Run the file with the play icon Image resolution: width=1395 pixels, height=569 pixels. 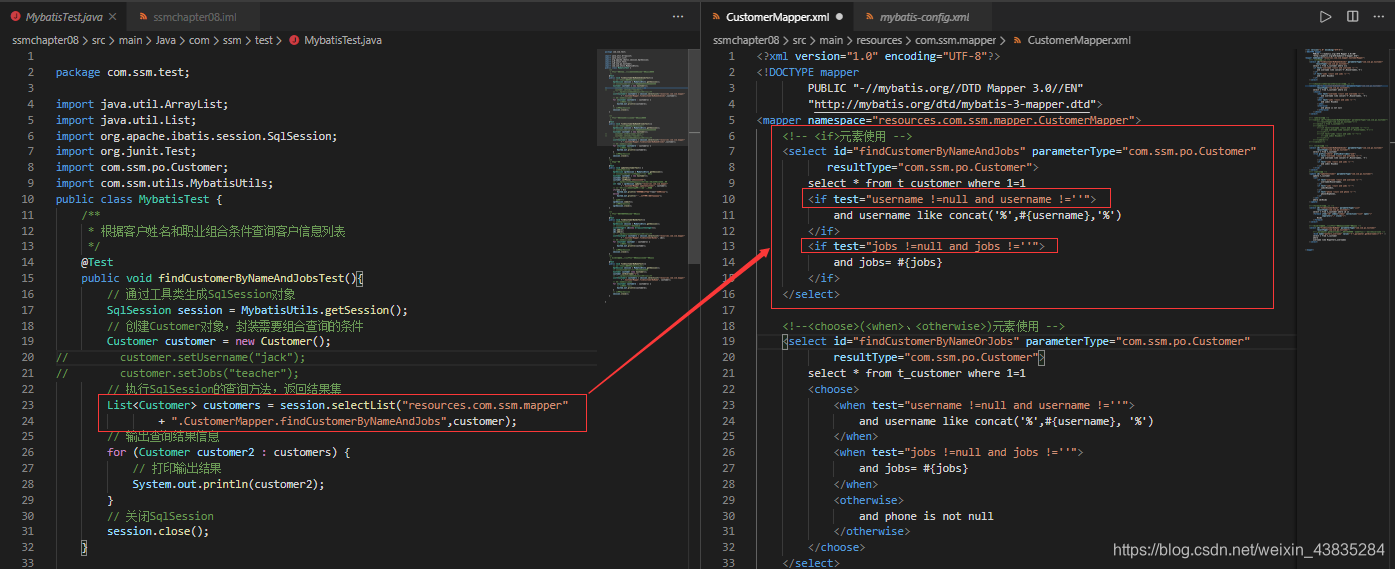pyautogui.click(x=1325, y=17)
